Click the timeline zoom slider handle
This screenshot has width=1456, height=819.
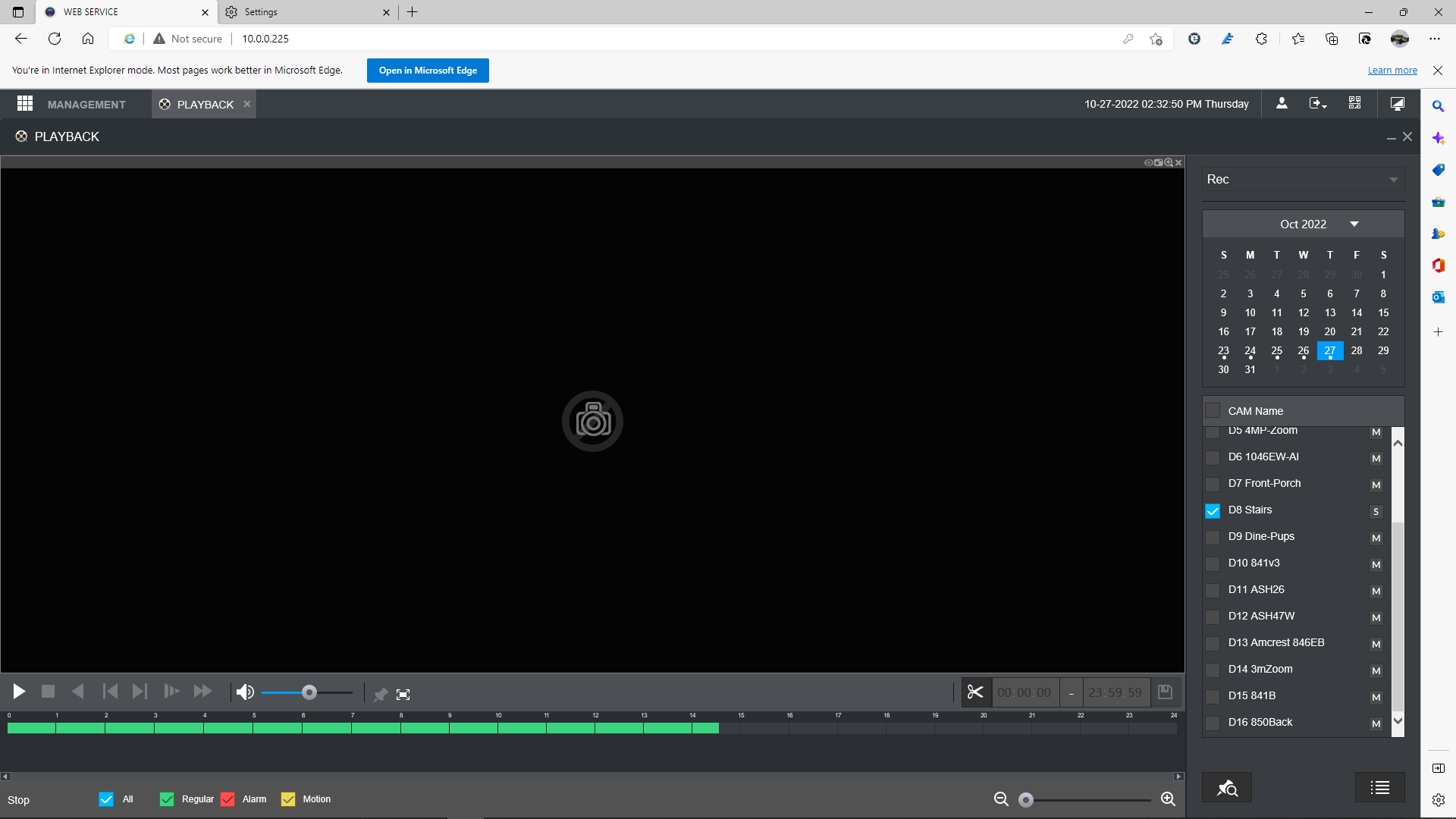click(1026, 800)
